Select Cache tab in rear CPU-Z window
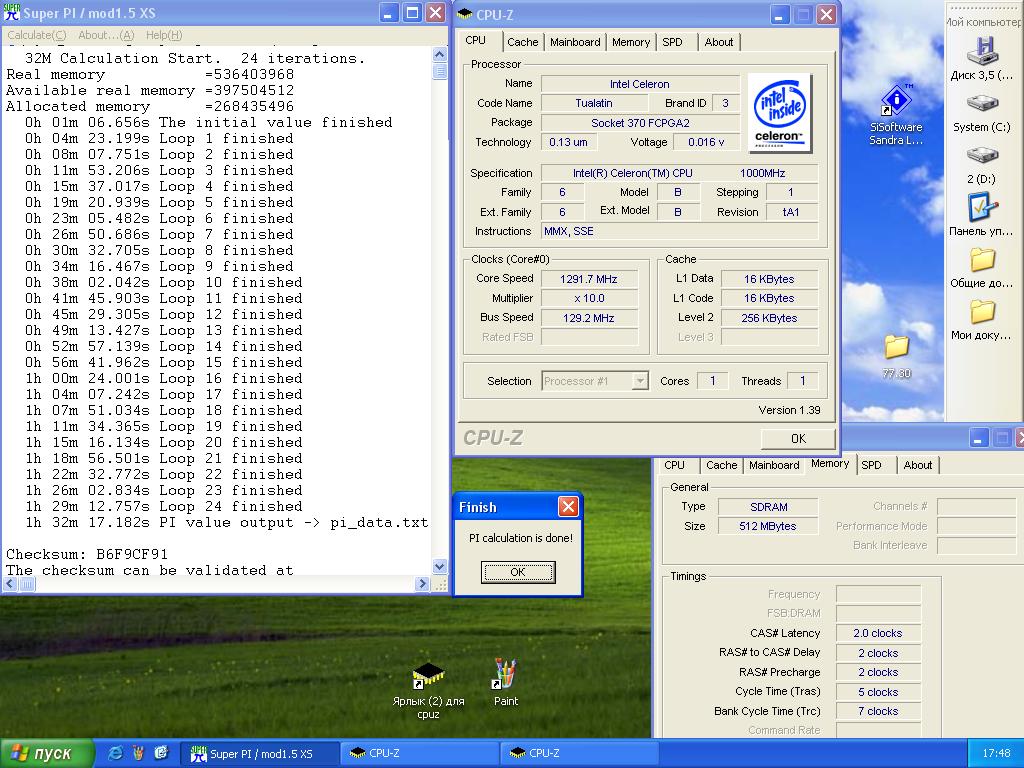This screenshot has width=1024, height=768. click(x=722, y=465)
